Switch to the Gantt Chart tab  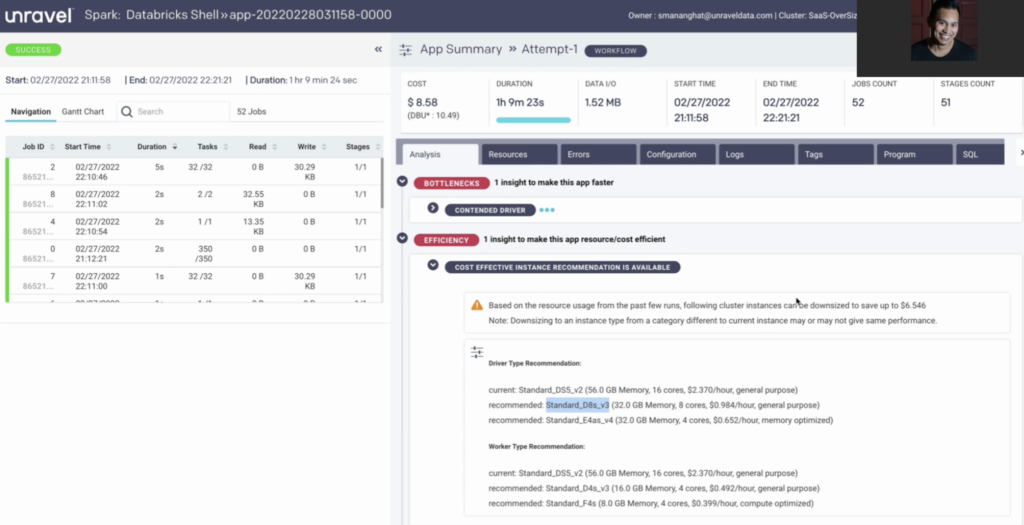[x=83, y=112]
